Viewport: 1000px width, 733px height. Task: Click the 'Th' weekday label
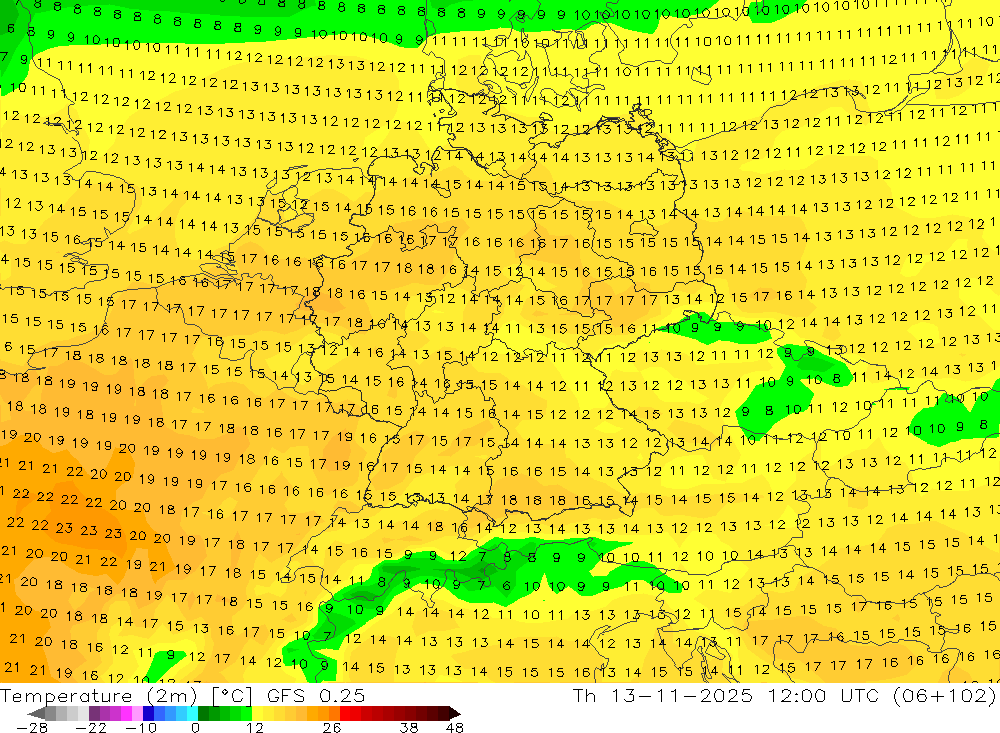tap(584, 696)
